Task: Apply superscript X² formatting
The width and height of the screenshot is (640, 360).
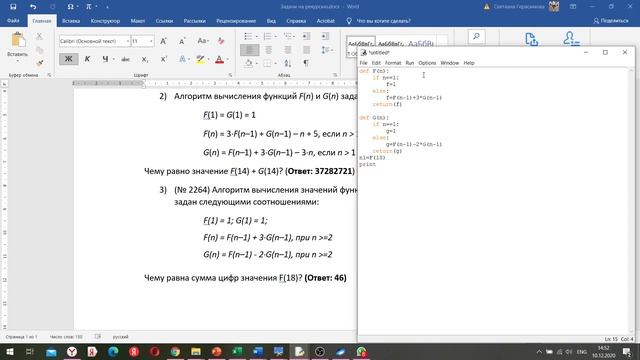Action: (x=163, y=60)
